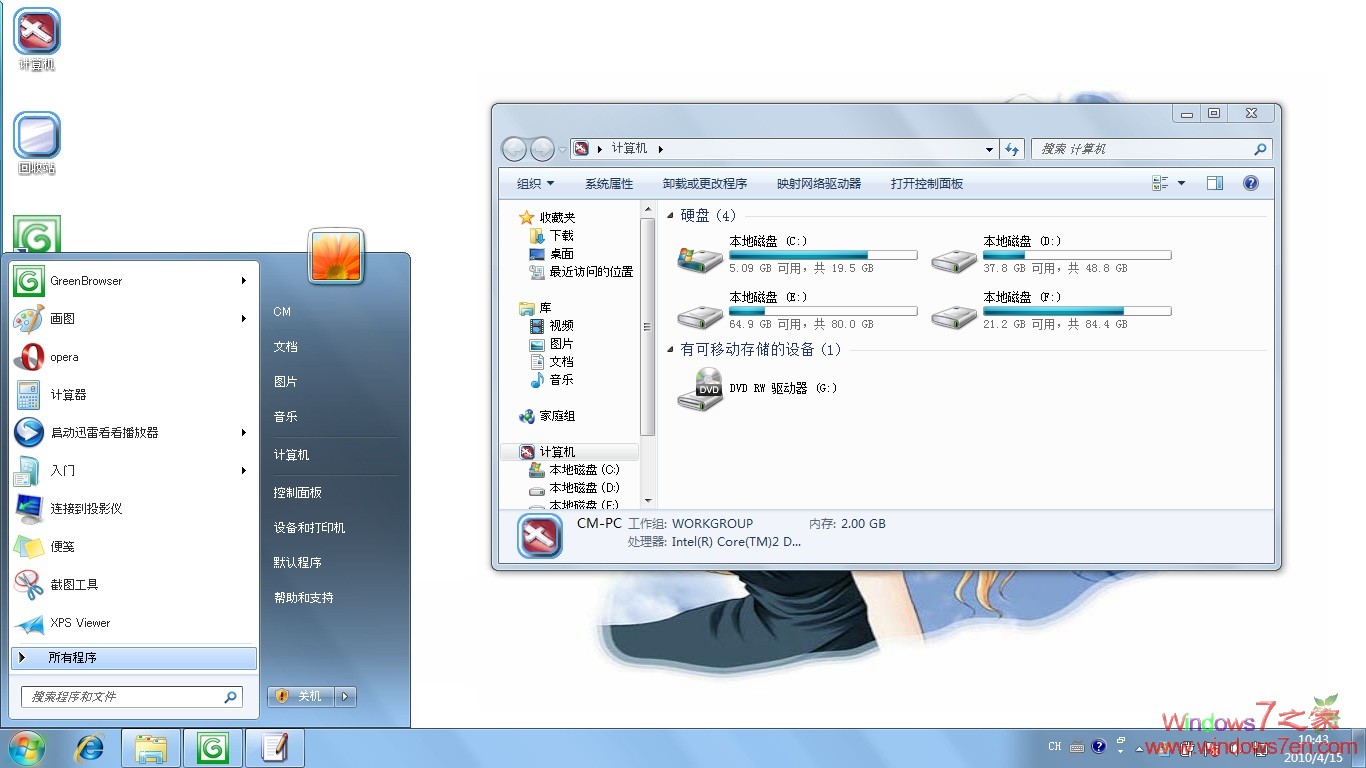Click the Start orb on the taskbar
This screenshot has width=1366, height=768.
(x=27, y=748)
